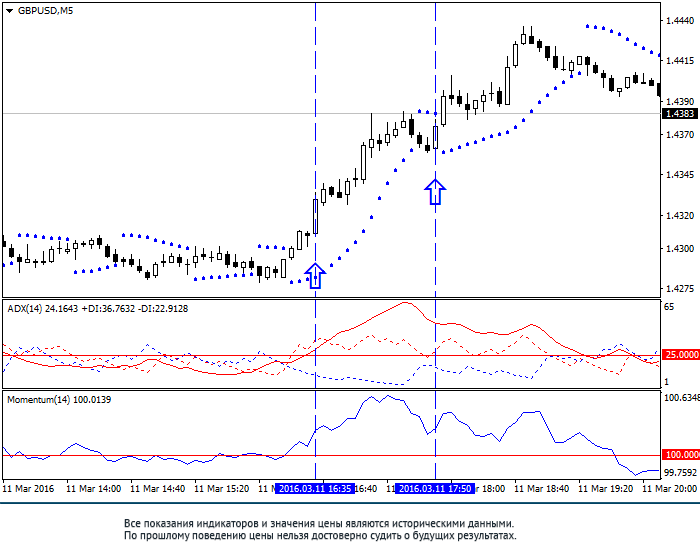Click the 1.4383 current price tag

(680, 113)
